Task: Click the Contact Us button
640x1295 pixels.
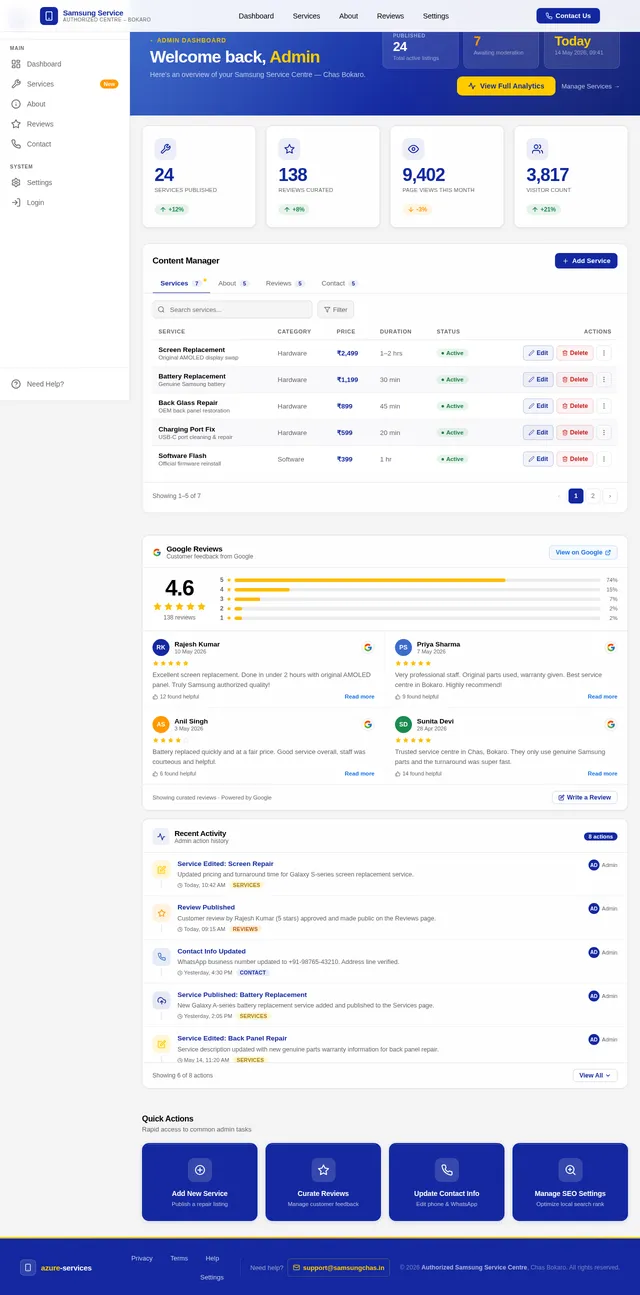Action: click(x=568, y=16)
